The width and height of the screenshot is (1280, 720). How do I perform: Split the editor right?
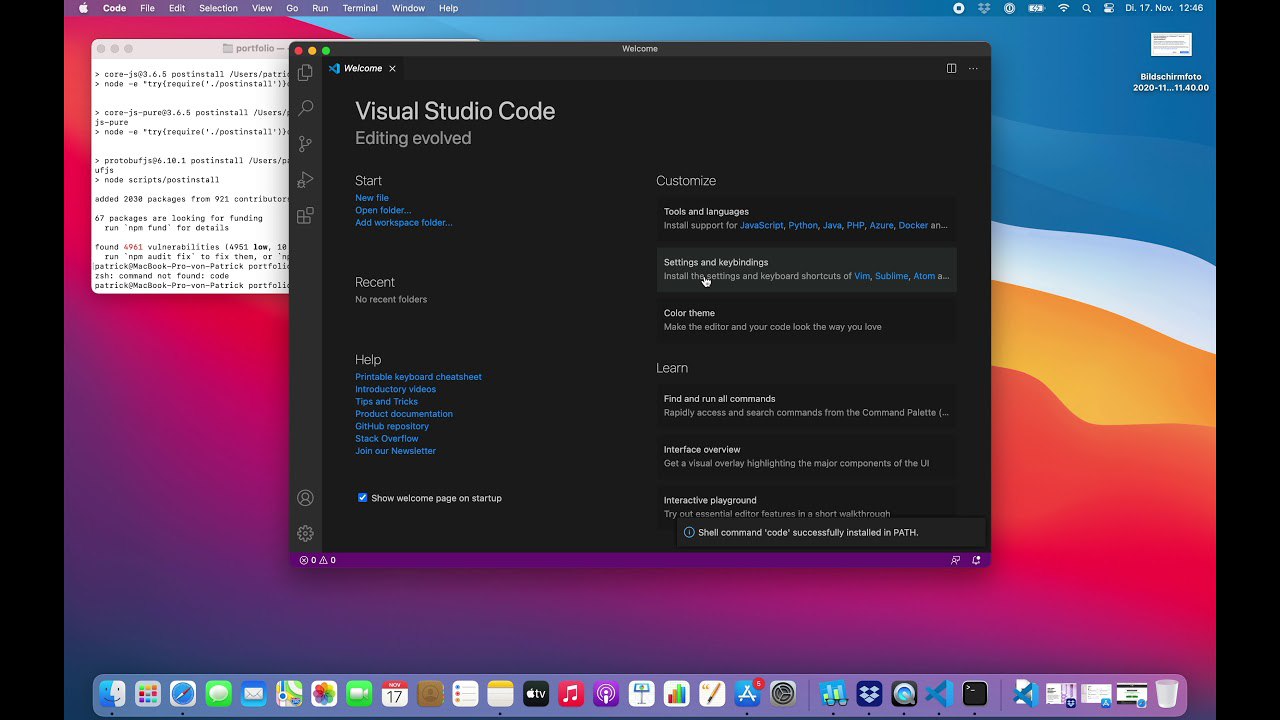tap(951, 69)
